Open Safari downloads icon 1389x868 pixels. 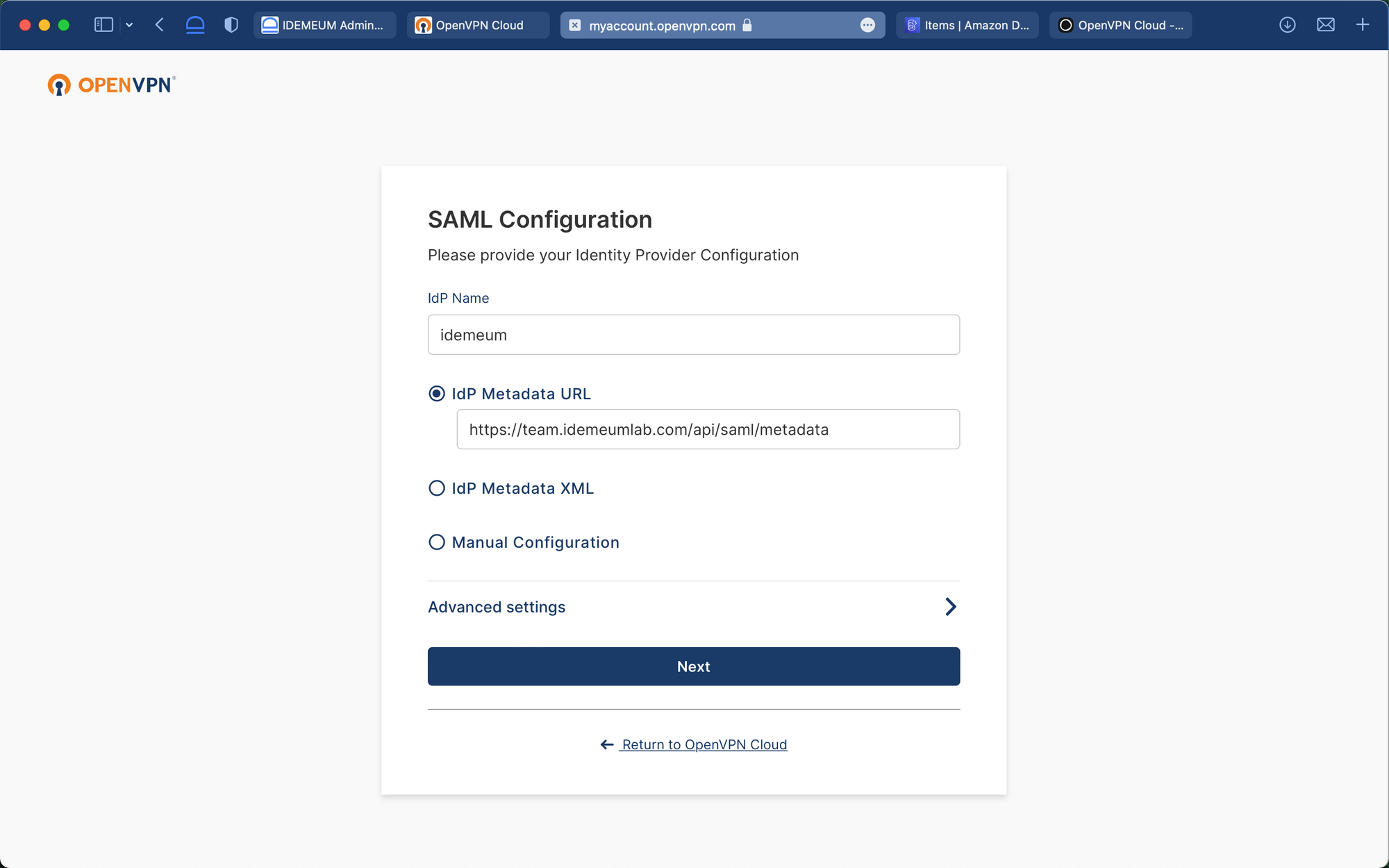1288,25
